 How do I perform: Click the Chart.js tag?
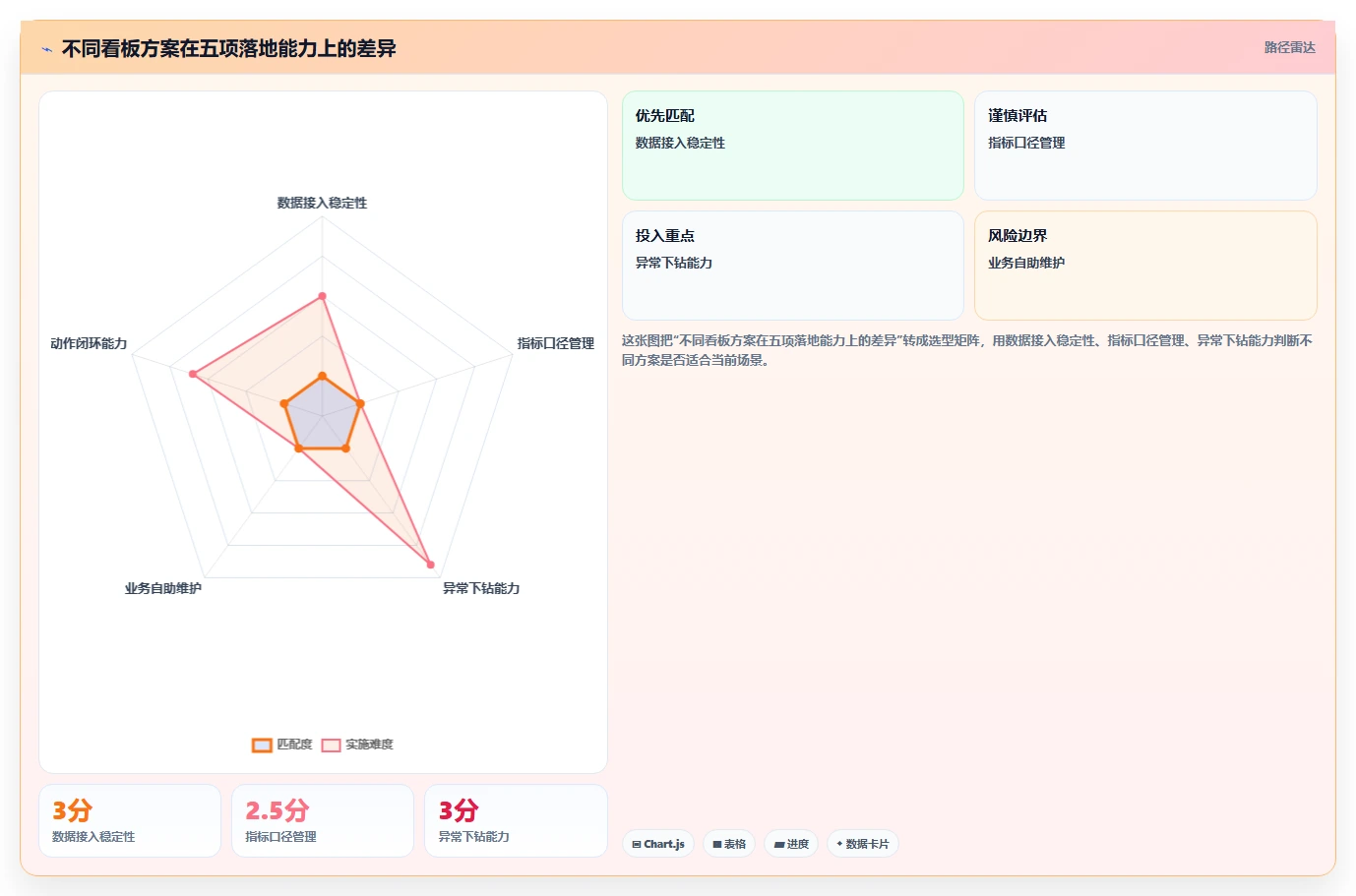pos(658,844)
